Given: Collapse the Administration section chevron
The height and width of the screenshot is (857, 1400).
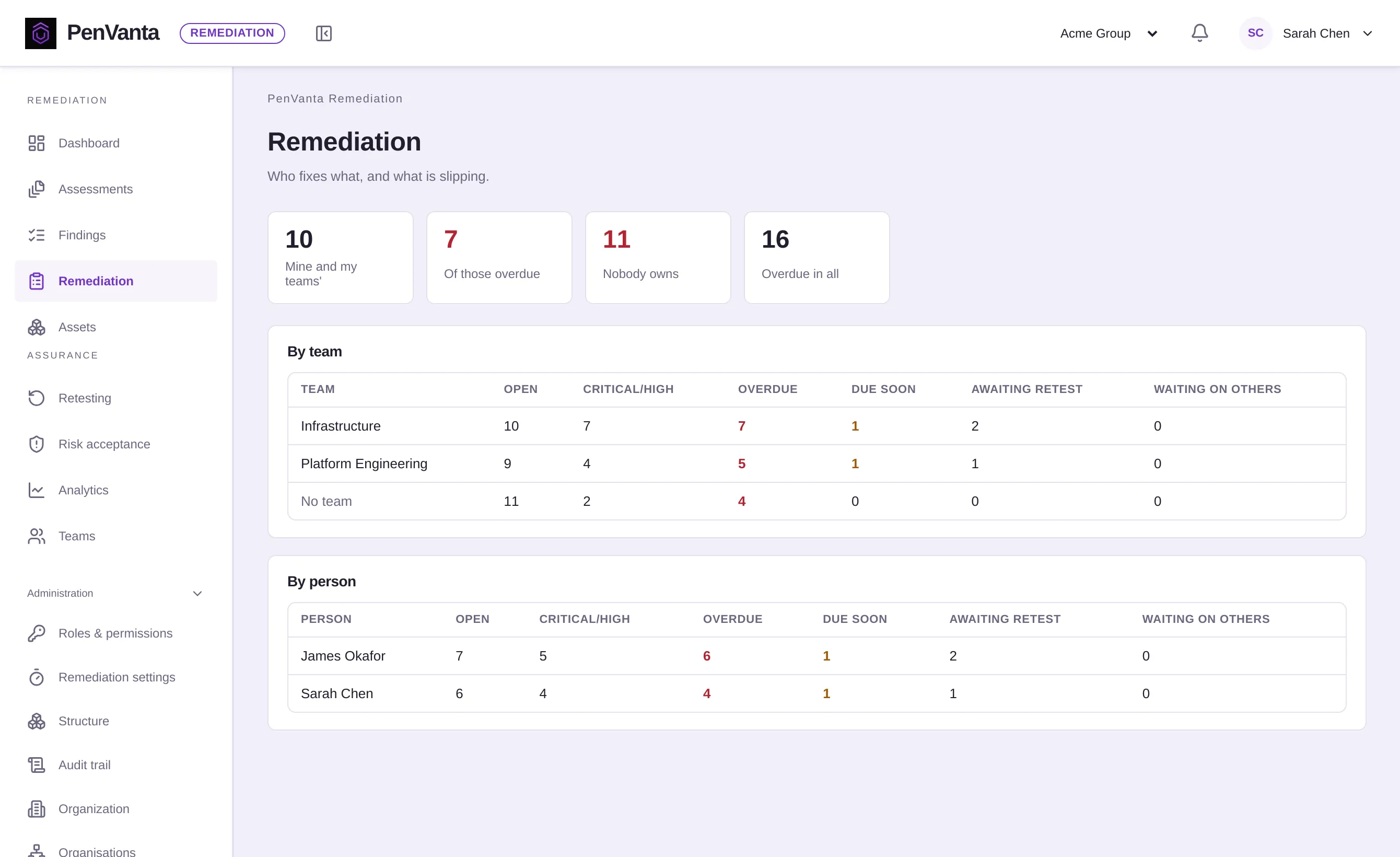Looking at the screenshot, I should click(x=198, y=593).
